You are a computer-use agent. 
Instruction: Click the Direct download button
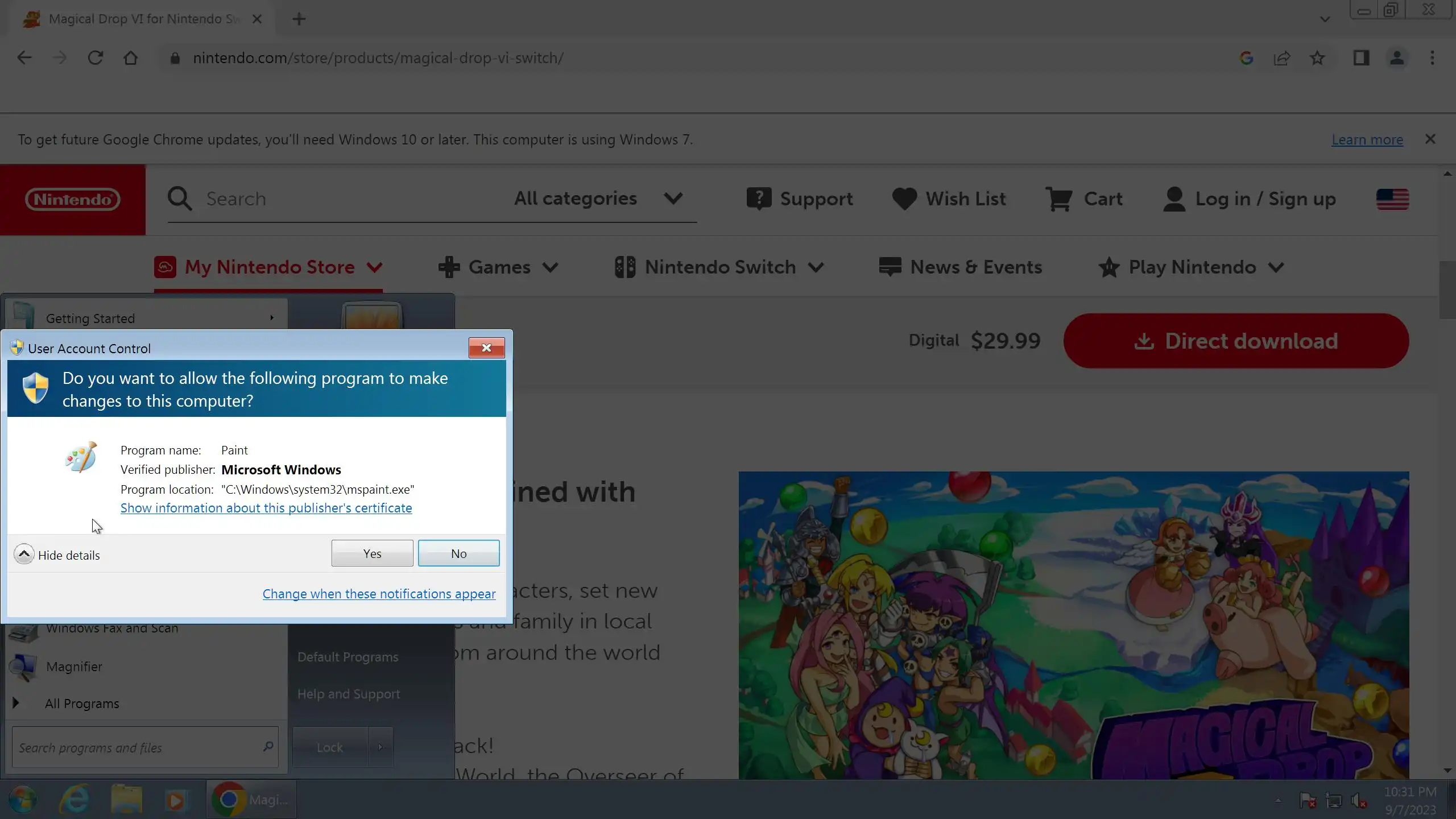coord(1236,341)
